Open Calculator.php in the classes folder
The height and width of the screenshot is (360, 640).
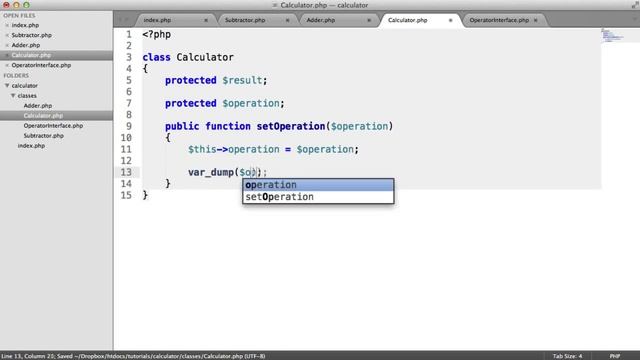(x=43, y=116)
